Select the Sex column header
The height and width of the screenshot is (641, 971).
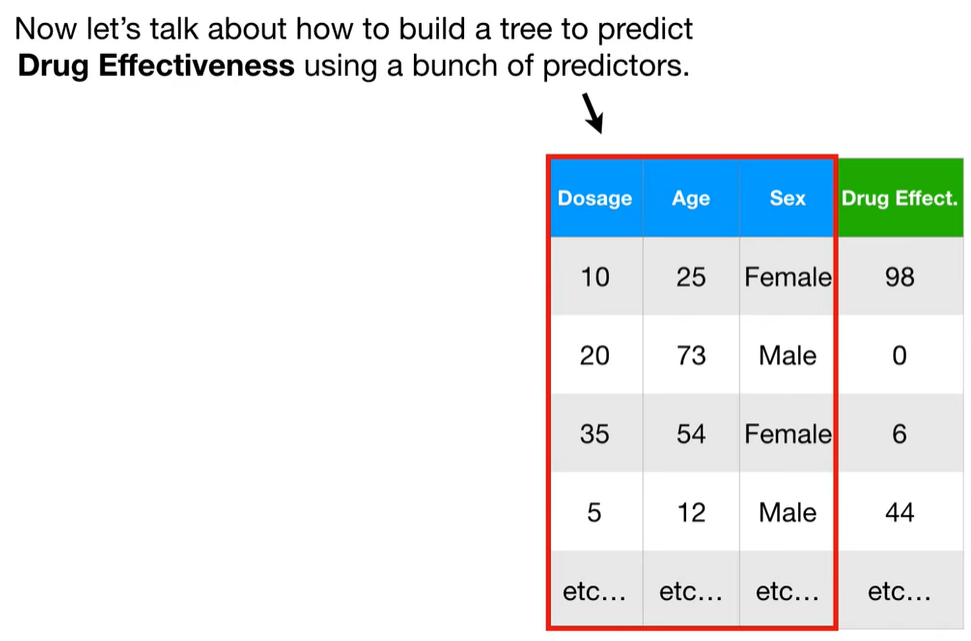[787, 198]
